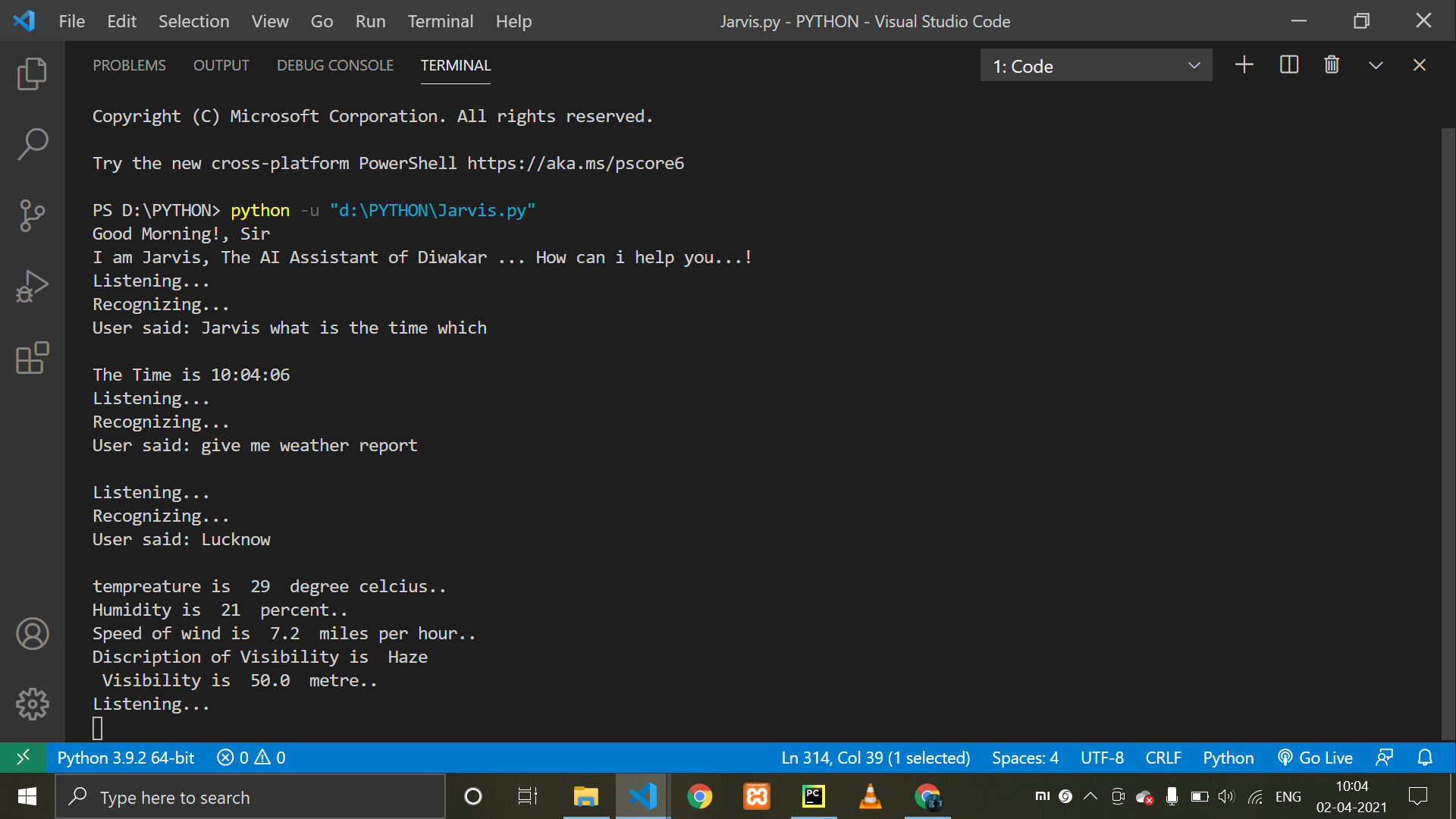Screen dimensions: 1456x819
Task: Open clock showing 10:04 02-04-2021
Action: (x=1351, y=796)
